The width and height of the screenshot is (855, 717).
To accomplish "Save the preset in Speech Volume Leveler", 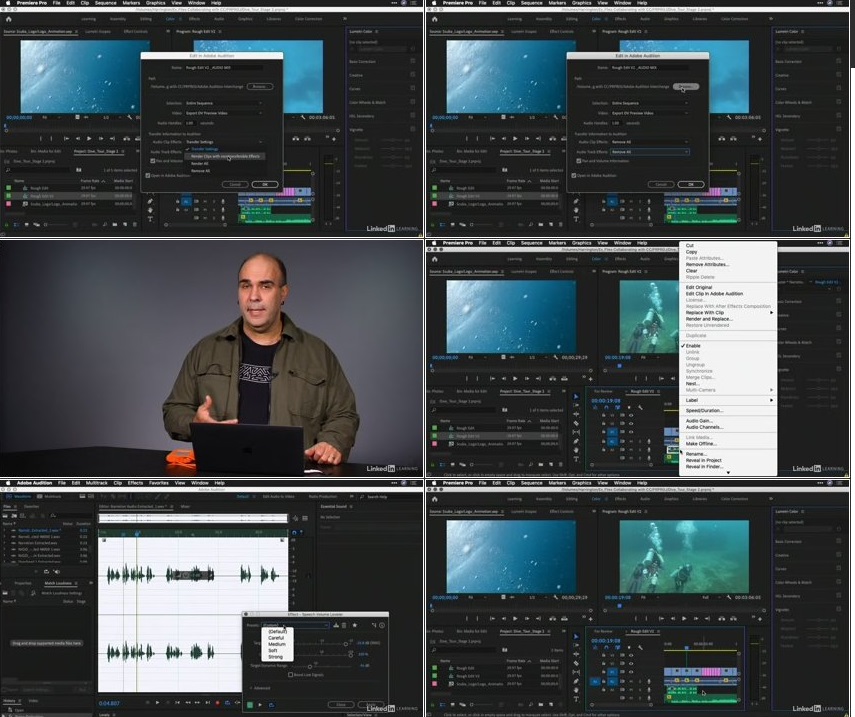I will click(336, 625).
